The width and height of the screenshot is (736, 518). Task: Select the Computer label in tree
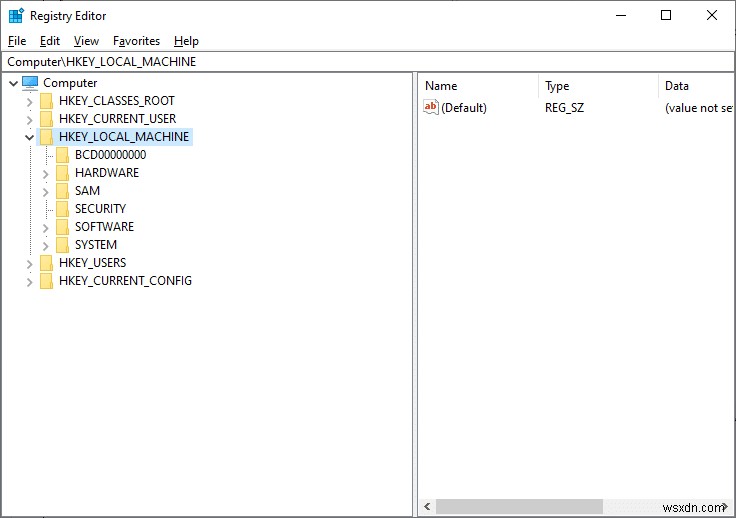(x=70, y=83)
